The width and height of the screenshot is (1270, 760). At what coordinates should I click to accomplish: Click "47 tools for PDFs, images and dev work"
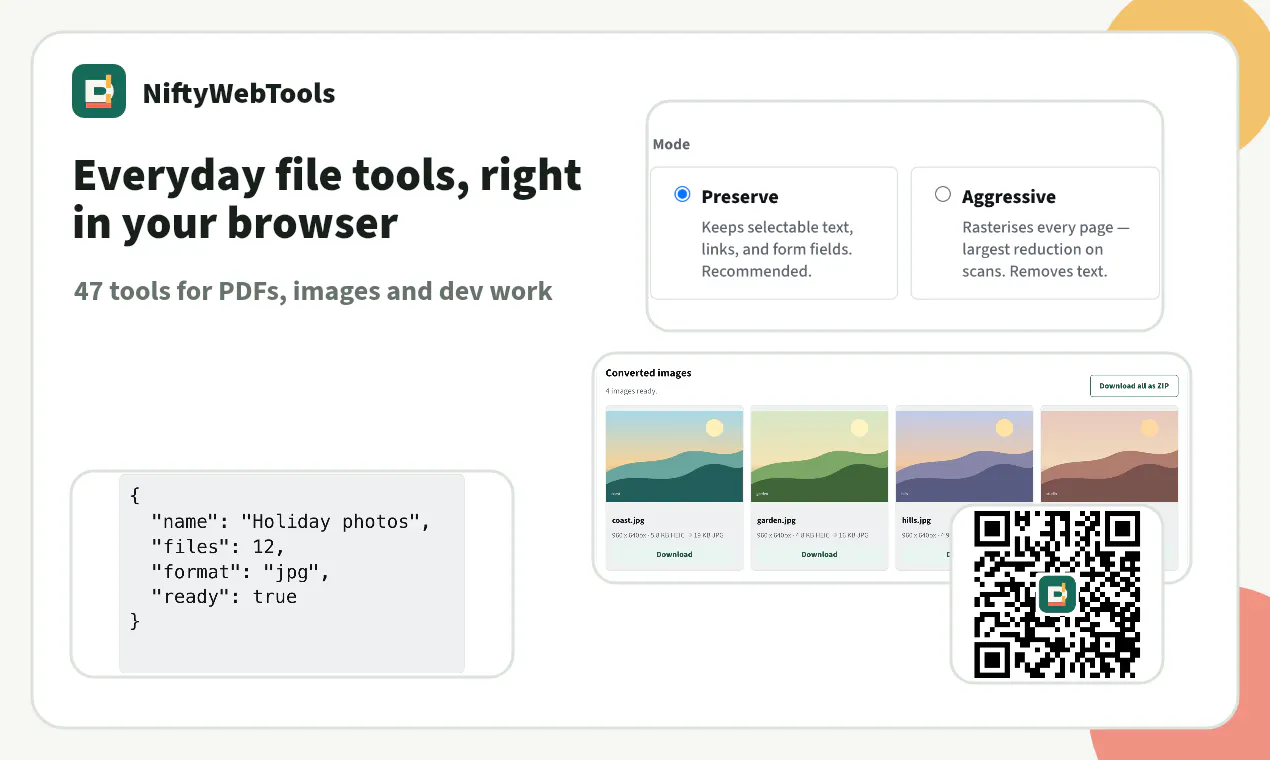pos(313,291)
